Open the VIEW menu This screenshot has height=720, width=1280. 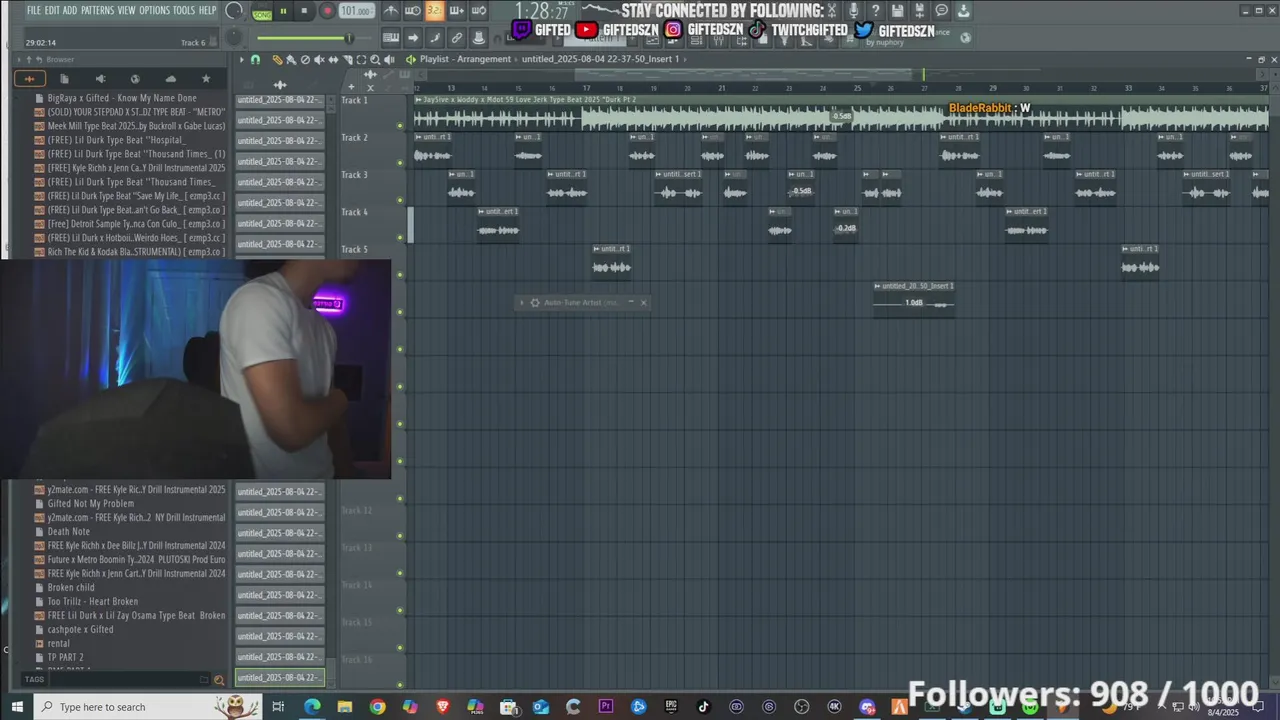coord(127,10)
